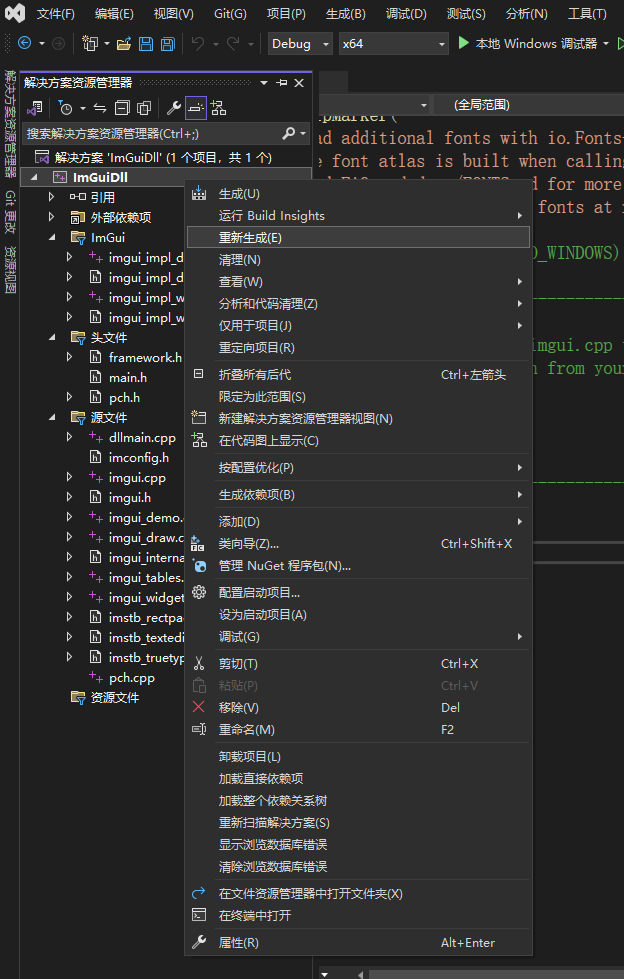This screenshot has width=624, height=979.
Task: Open the 文件(F) menu
Action: tap(55, 14)
